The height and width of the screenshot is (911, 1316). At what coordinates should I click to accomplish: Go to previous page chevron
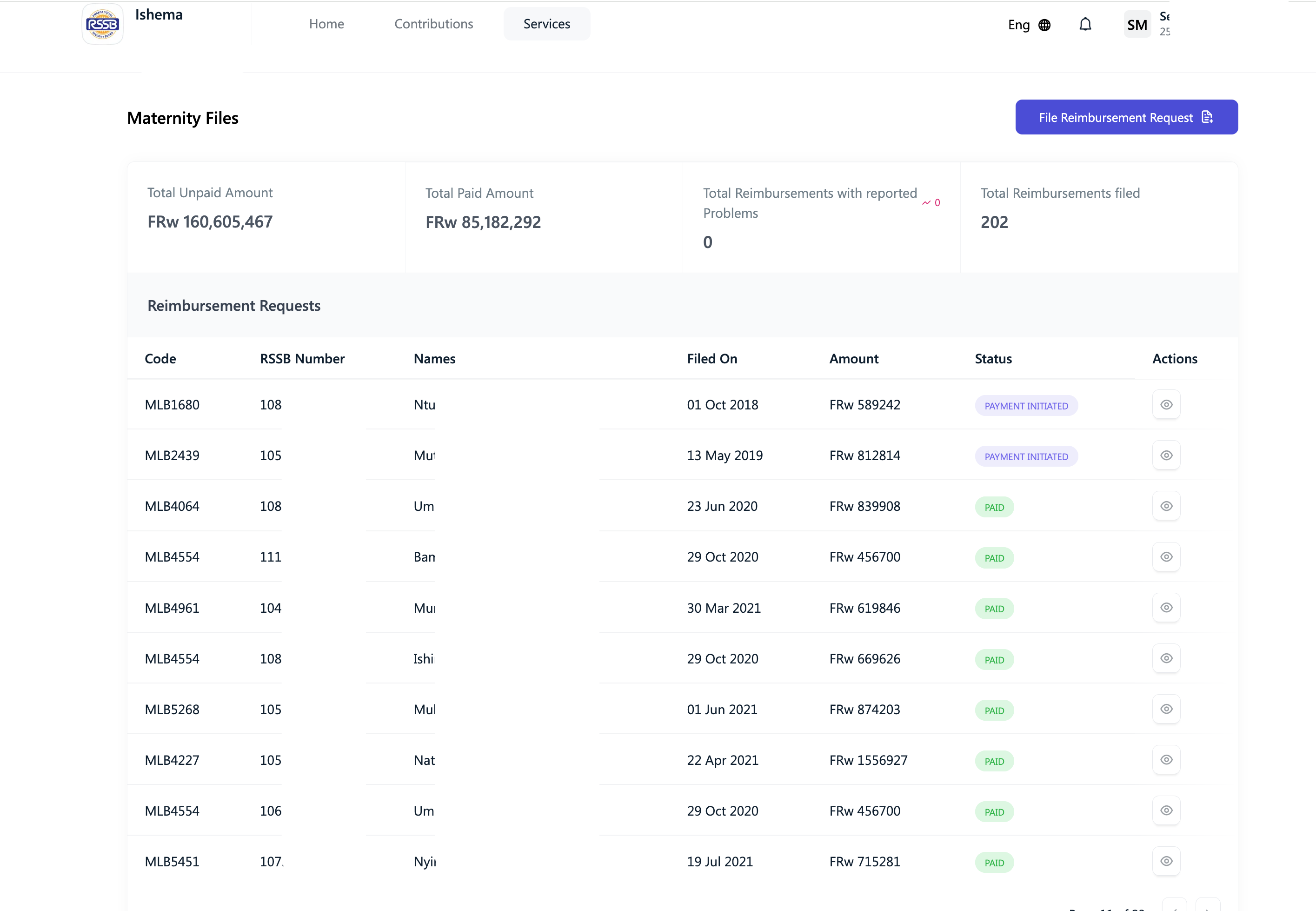[x=1175, y=906]
